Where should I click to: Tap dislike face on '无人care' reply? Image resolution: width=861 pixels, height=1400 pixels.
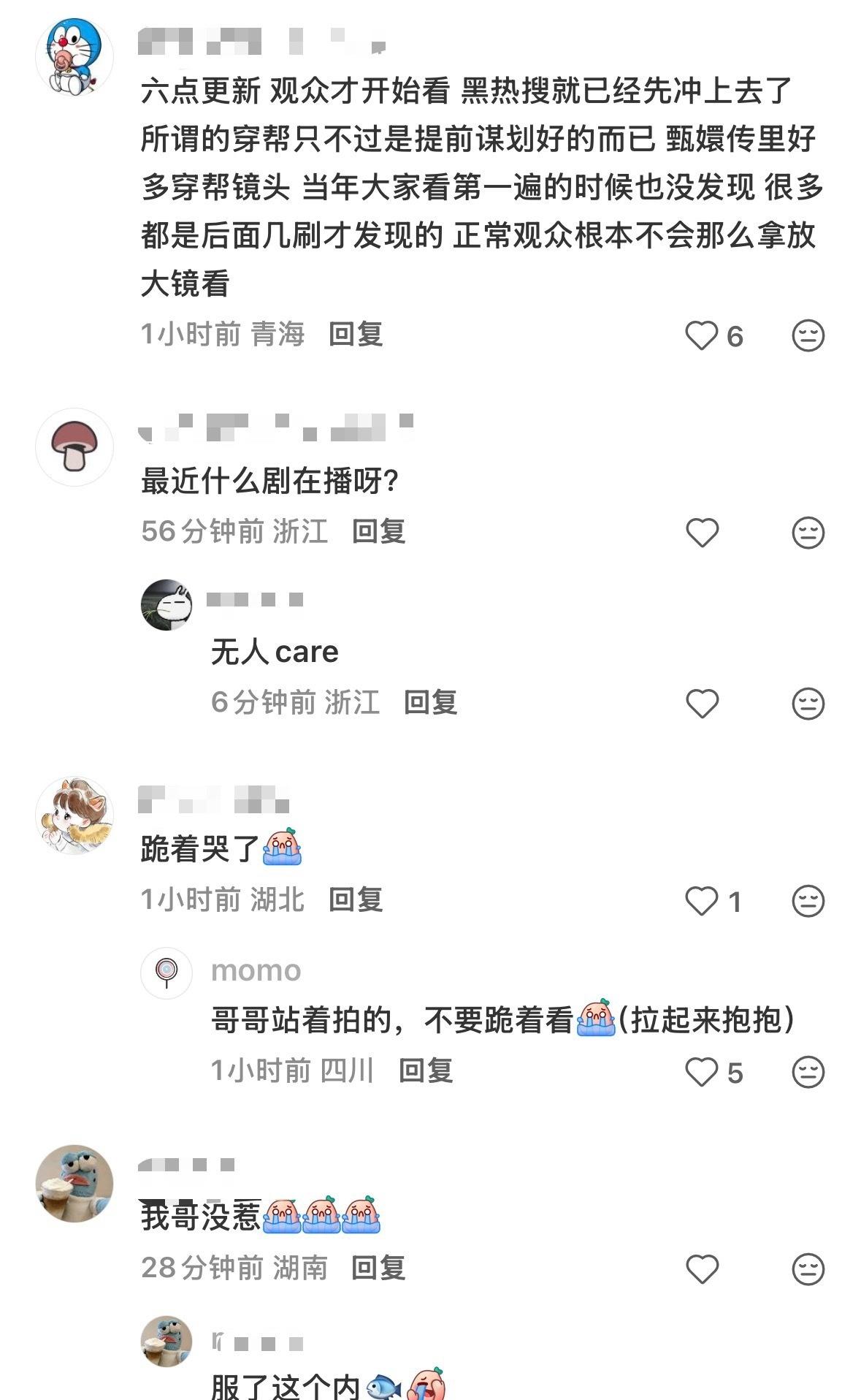coord(808,704)
